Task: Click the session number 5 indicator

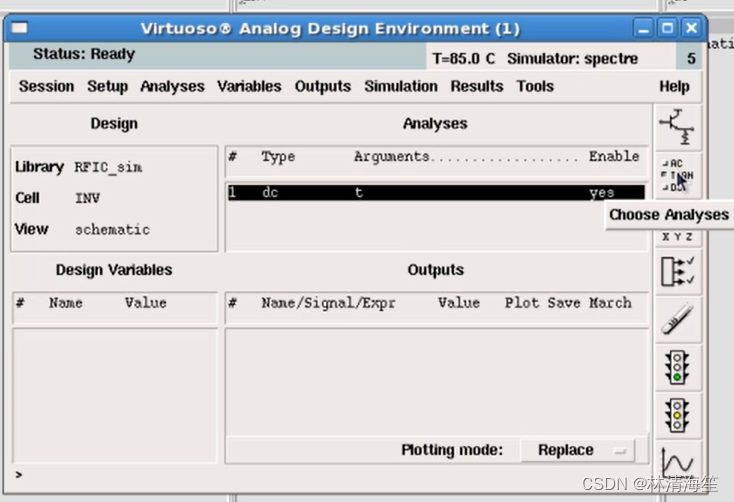Action: pos(691,59)
